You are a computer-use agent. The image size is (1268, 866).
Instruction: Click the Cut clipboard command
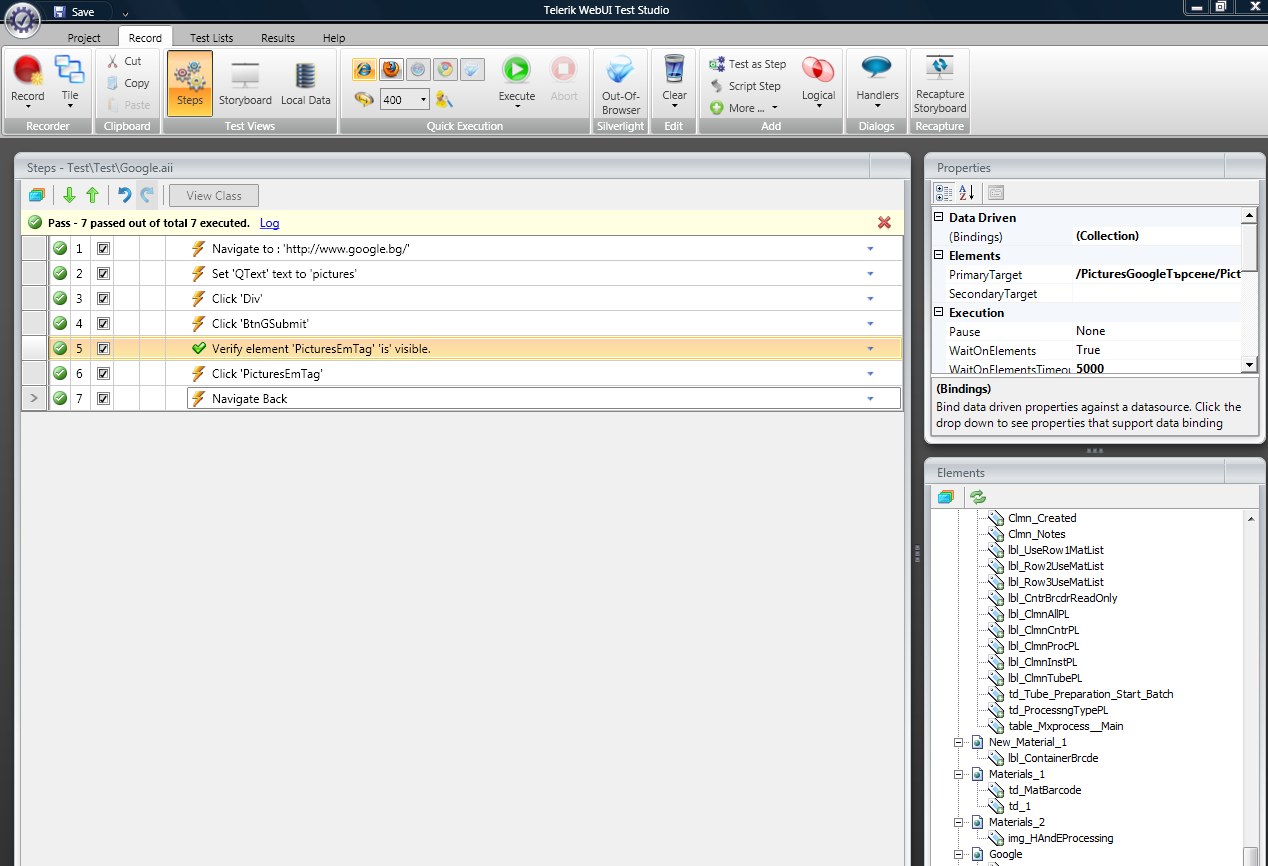coord(126,61)
